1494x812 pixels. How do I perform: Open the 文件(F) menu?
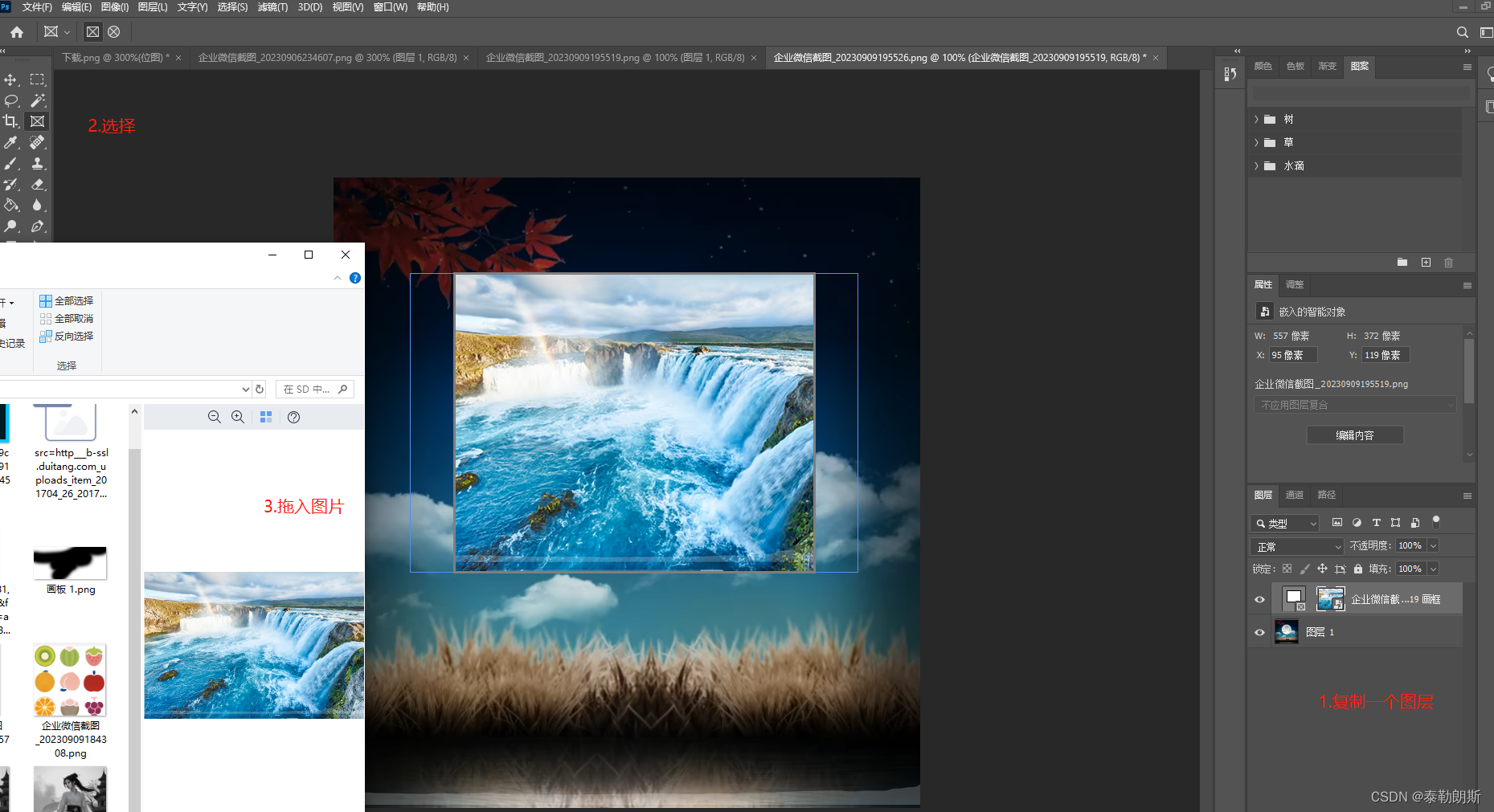pyautogui.click(x=37, y=7)
